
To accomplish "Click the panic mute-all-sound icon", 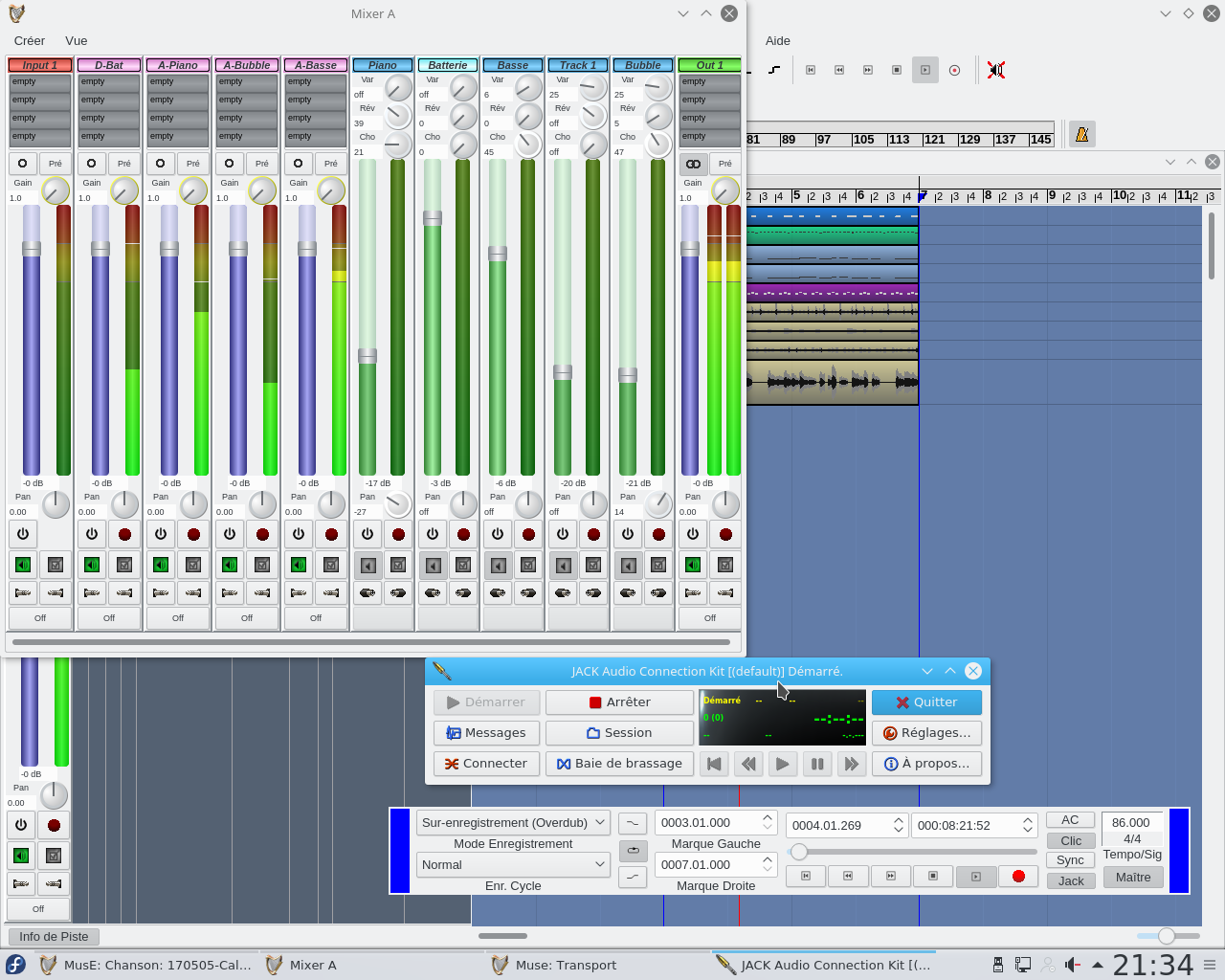I will point(996,70).
